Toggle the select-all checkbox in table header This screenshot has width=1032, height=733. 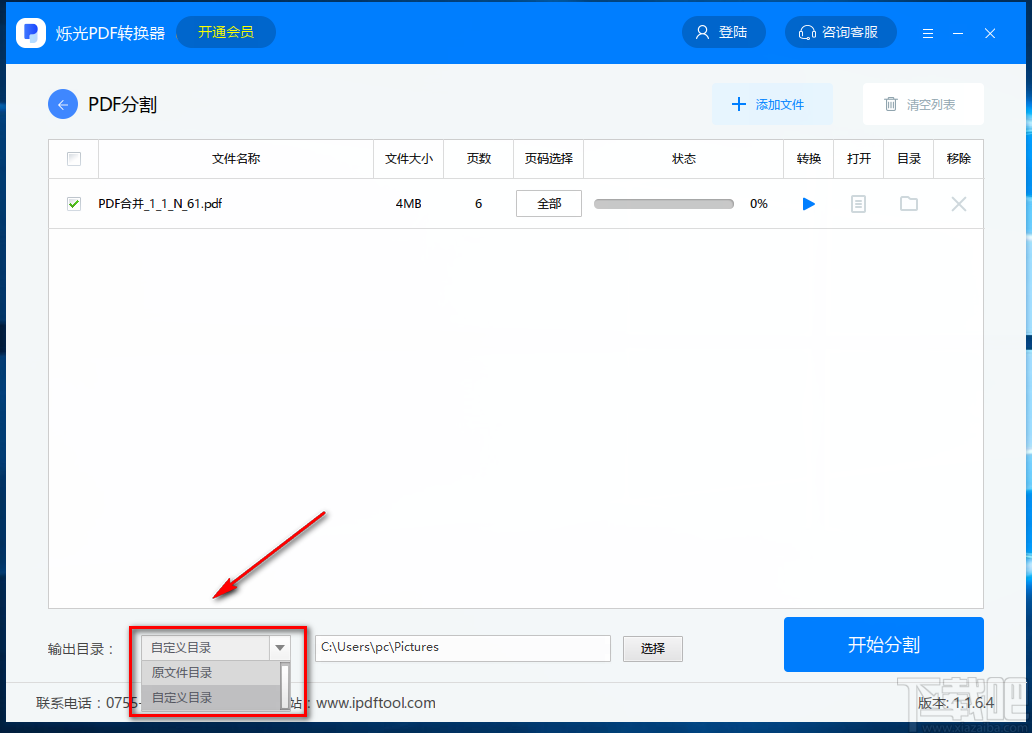(72, 158)
